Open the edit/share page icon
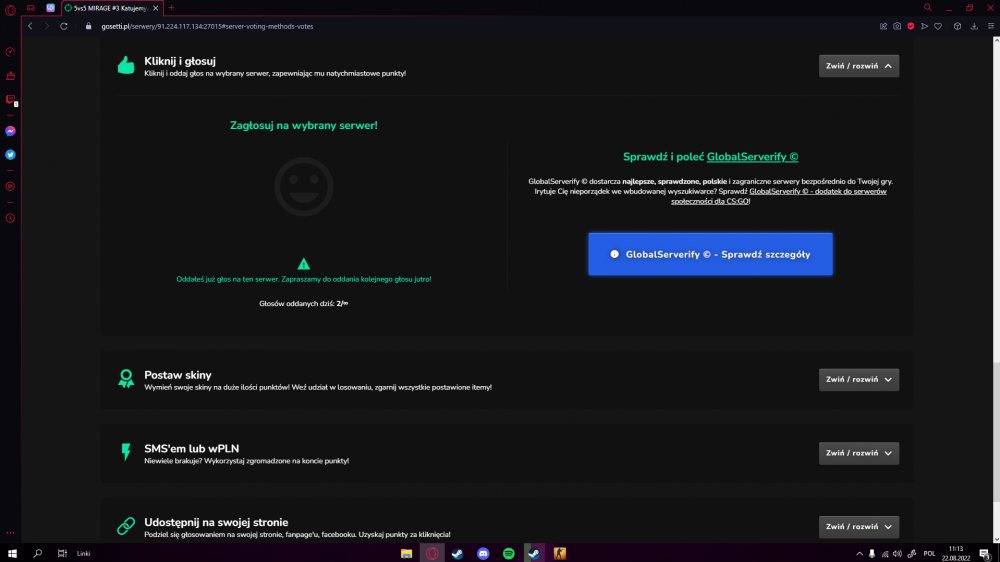This screenshot has width=1000, height=562. (x=883, y=26)
